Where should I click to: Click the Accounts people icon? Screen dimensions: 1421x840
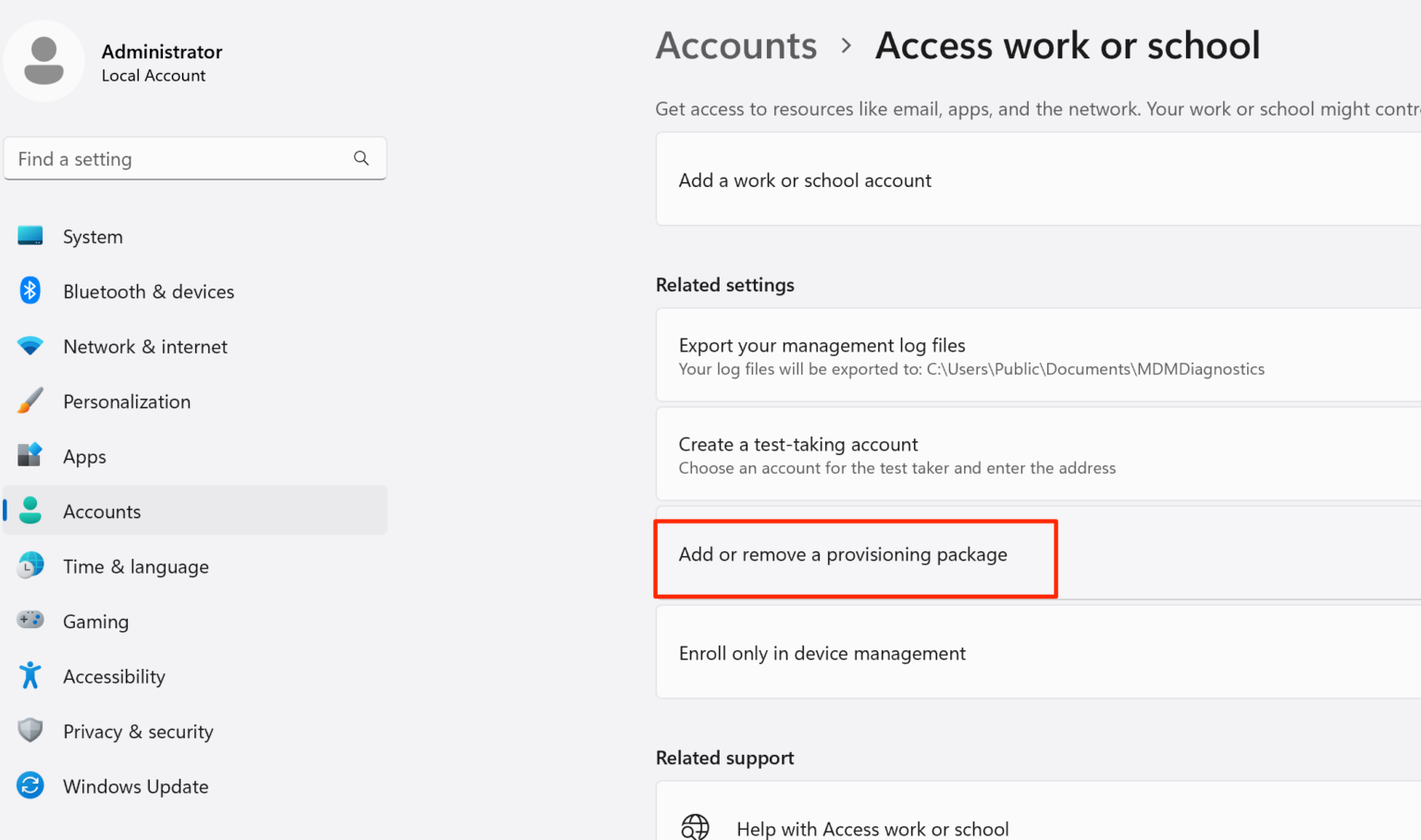(x=31, y=510)
